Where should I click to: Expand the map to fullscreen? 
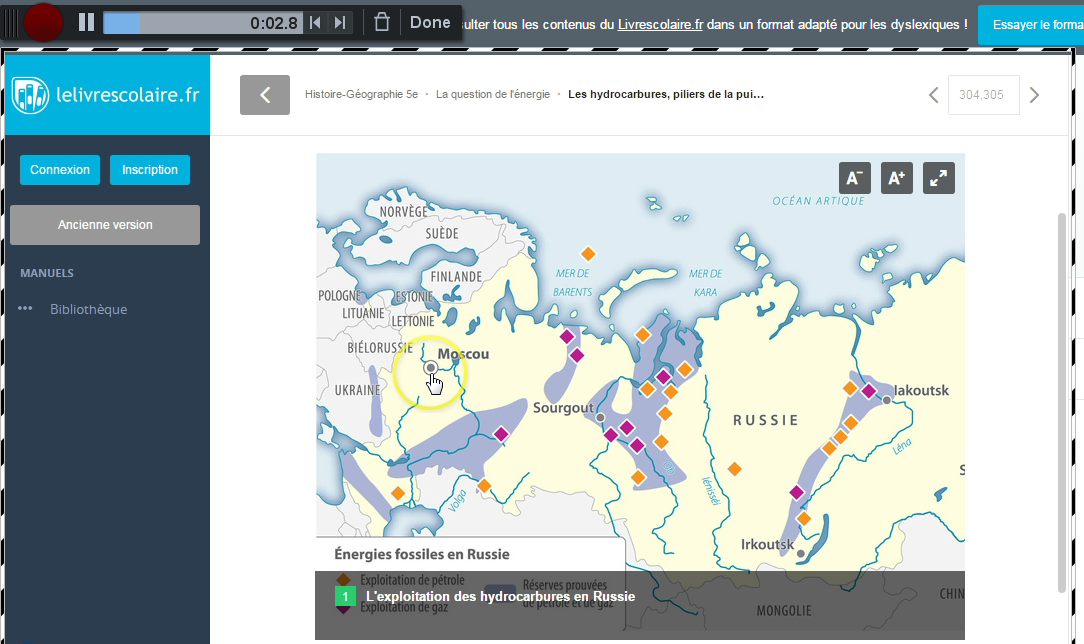coord(939,178)
